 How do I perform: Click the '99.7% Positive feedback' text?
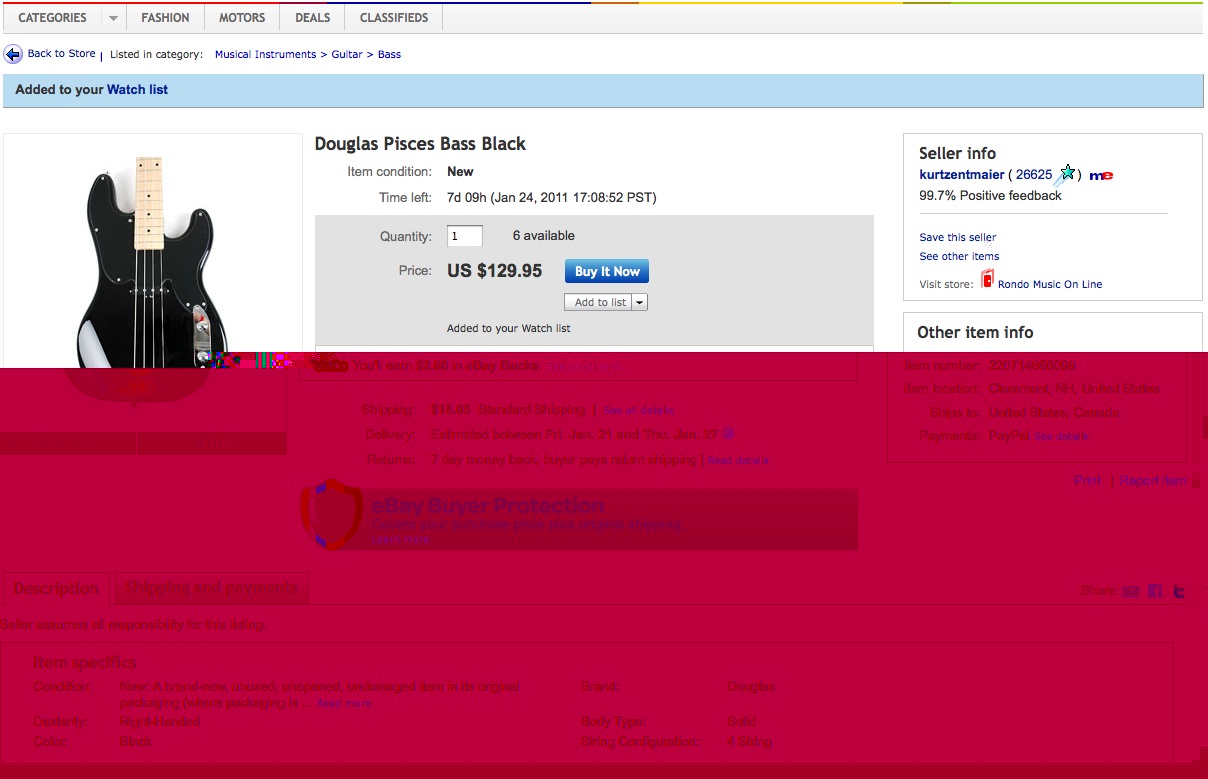990,196
